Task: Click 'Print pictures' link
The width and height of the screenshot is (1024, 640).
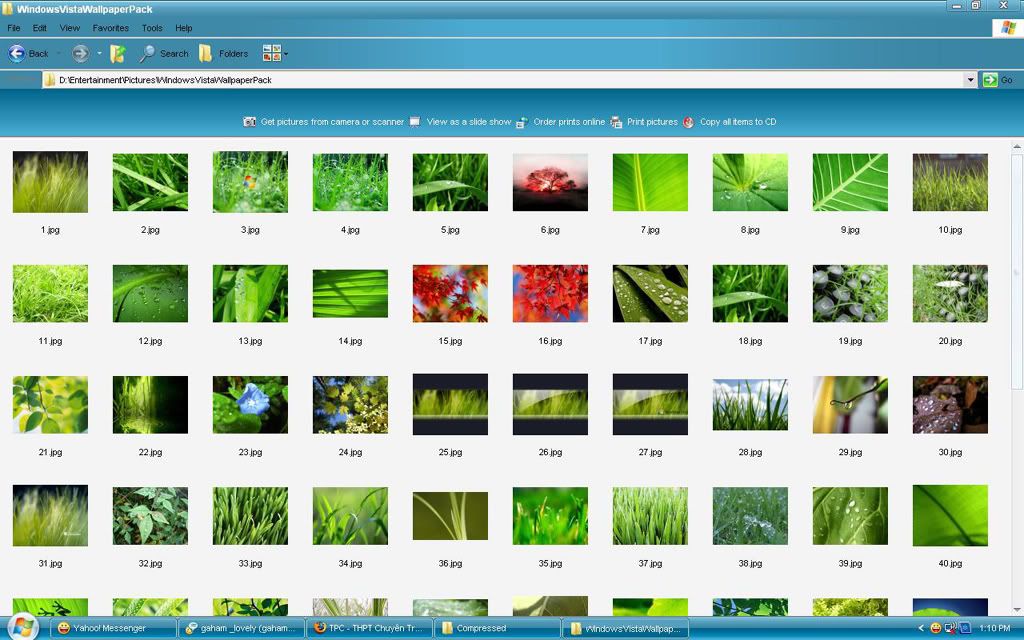Action: pos(652,122)
